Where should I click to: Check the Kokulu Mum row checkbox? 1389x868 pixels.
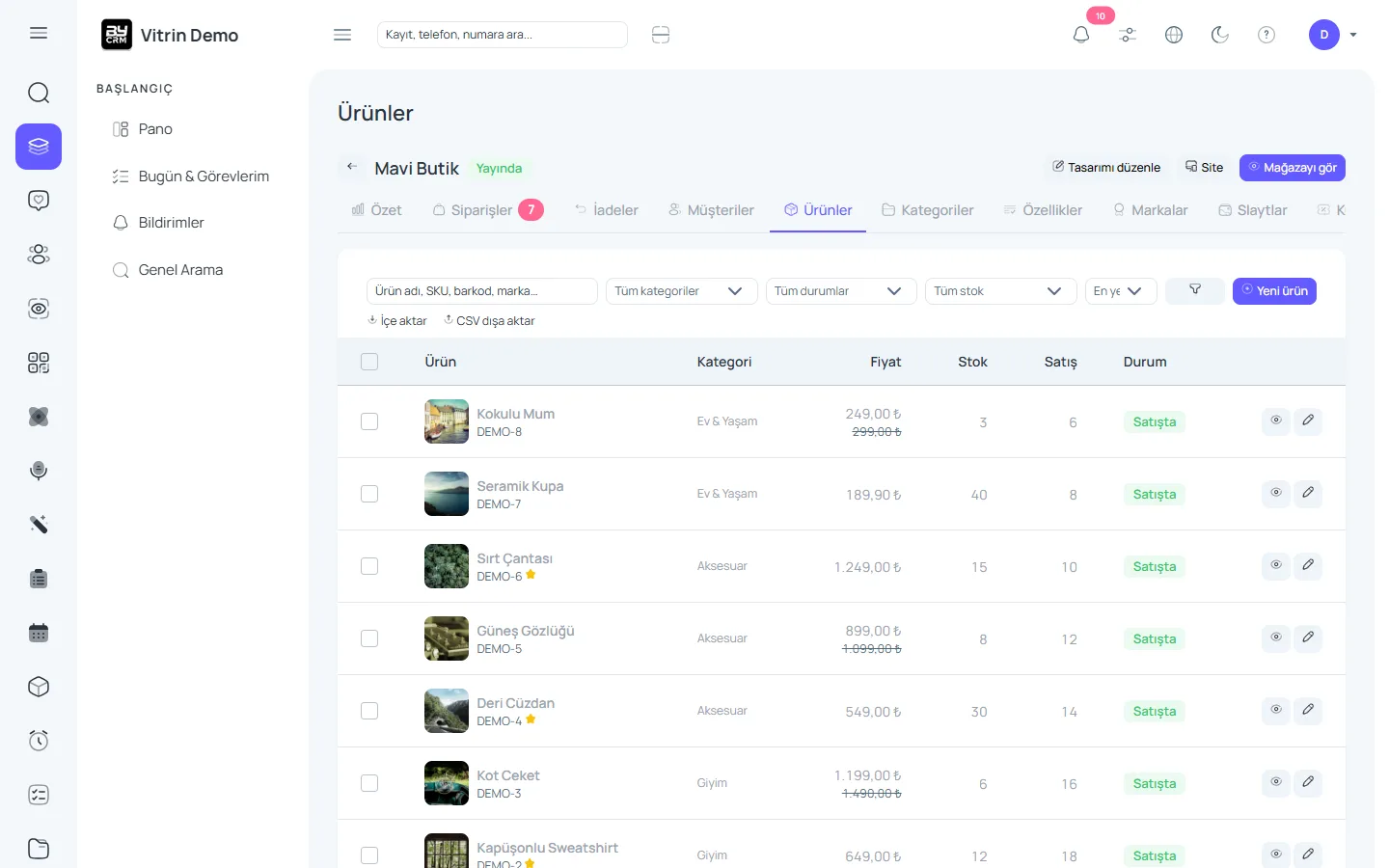(x=369, y=421)
